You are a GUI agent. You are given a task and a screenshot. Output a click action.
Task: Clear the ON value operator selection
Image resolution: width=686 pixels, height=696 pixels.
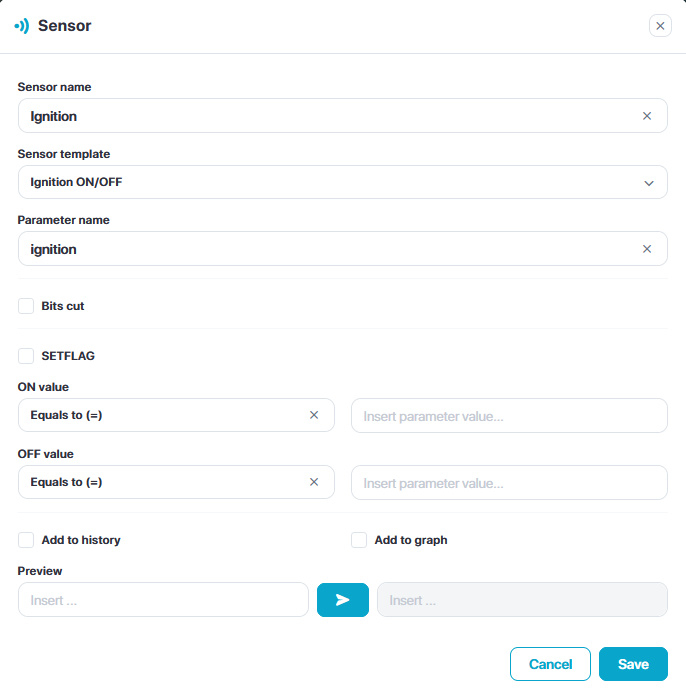coord(314,415)
